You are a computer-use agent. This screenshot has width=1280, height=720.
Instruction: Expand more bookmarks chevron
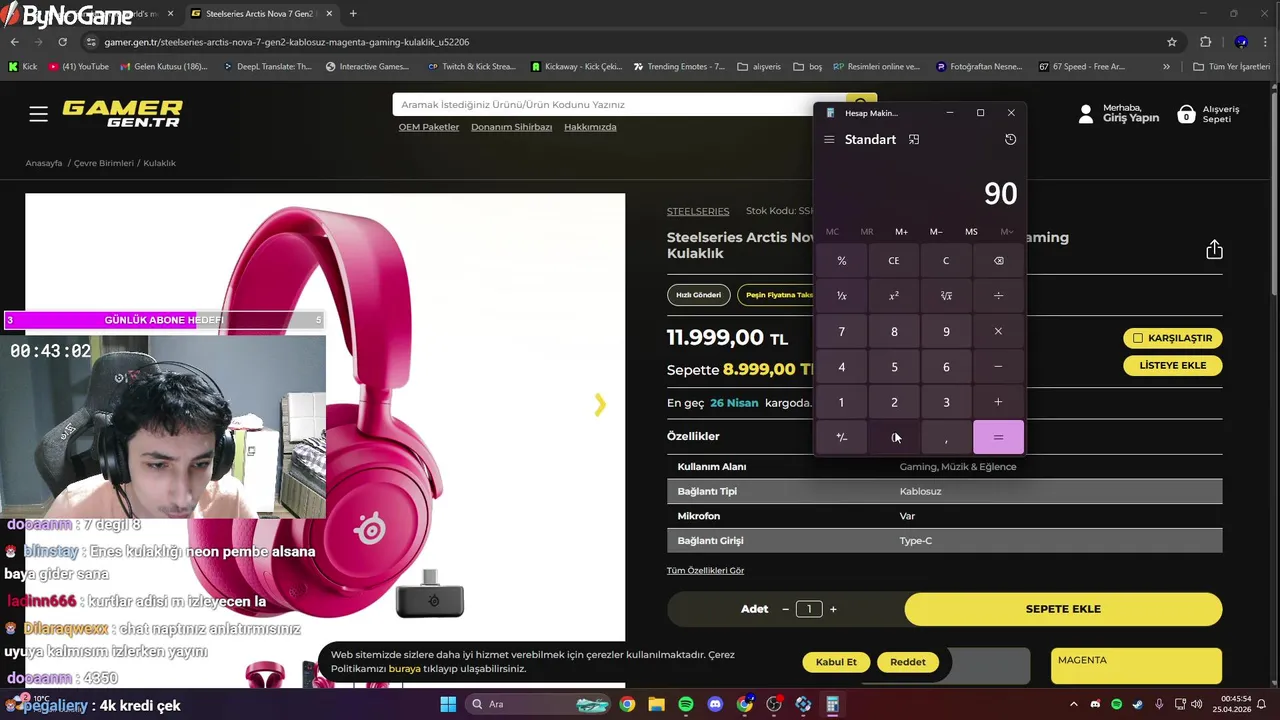[1166, 67]
